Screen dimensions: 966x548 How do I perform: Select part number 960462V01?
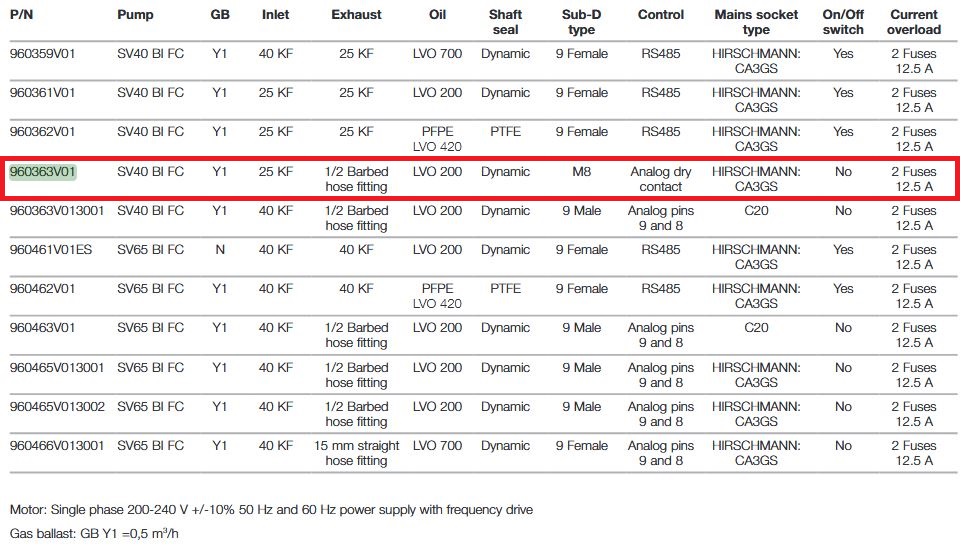click(43, 289)
